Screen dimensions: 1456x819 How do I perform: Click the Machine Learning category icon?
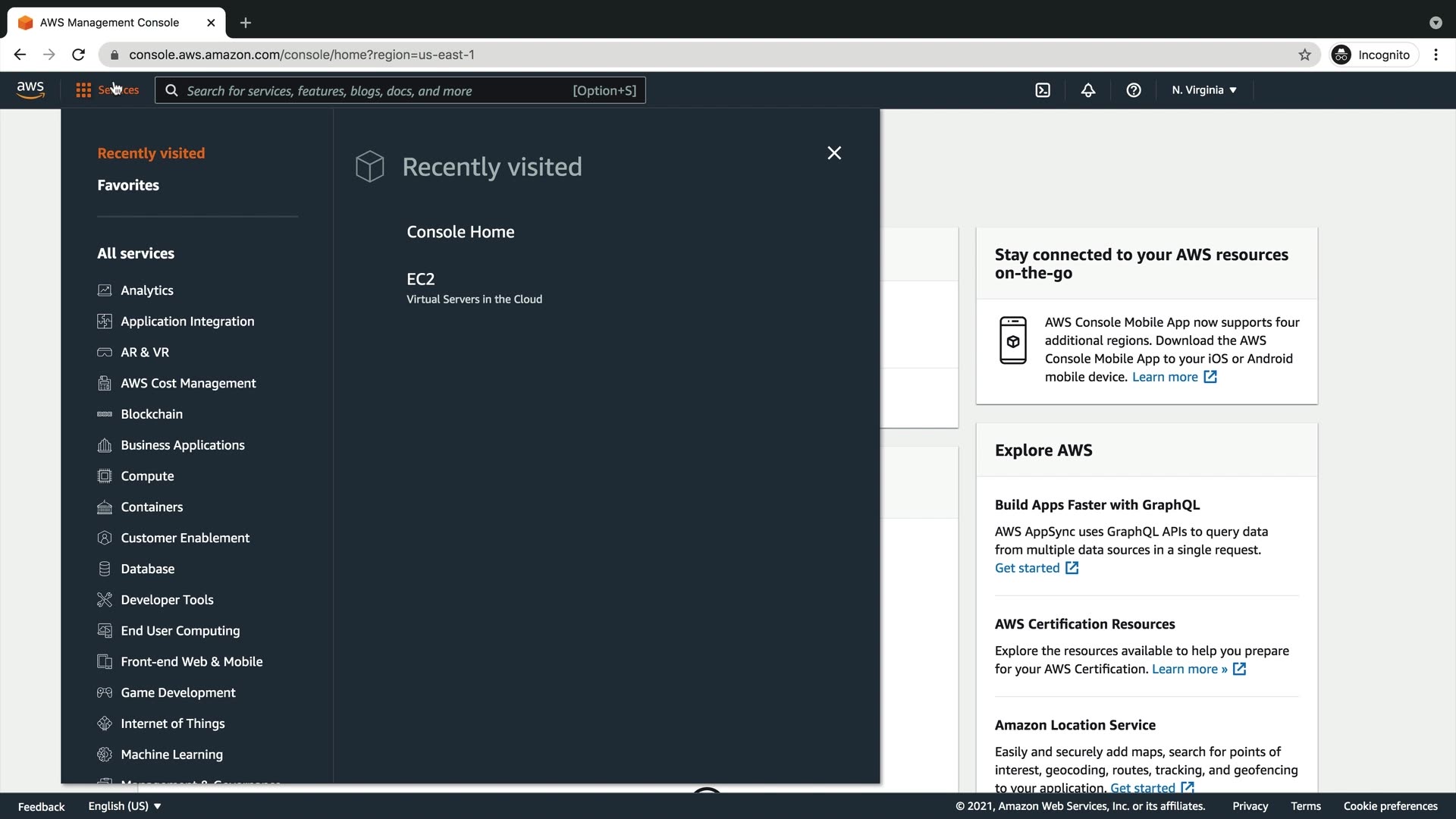(x=105, y=755)
